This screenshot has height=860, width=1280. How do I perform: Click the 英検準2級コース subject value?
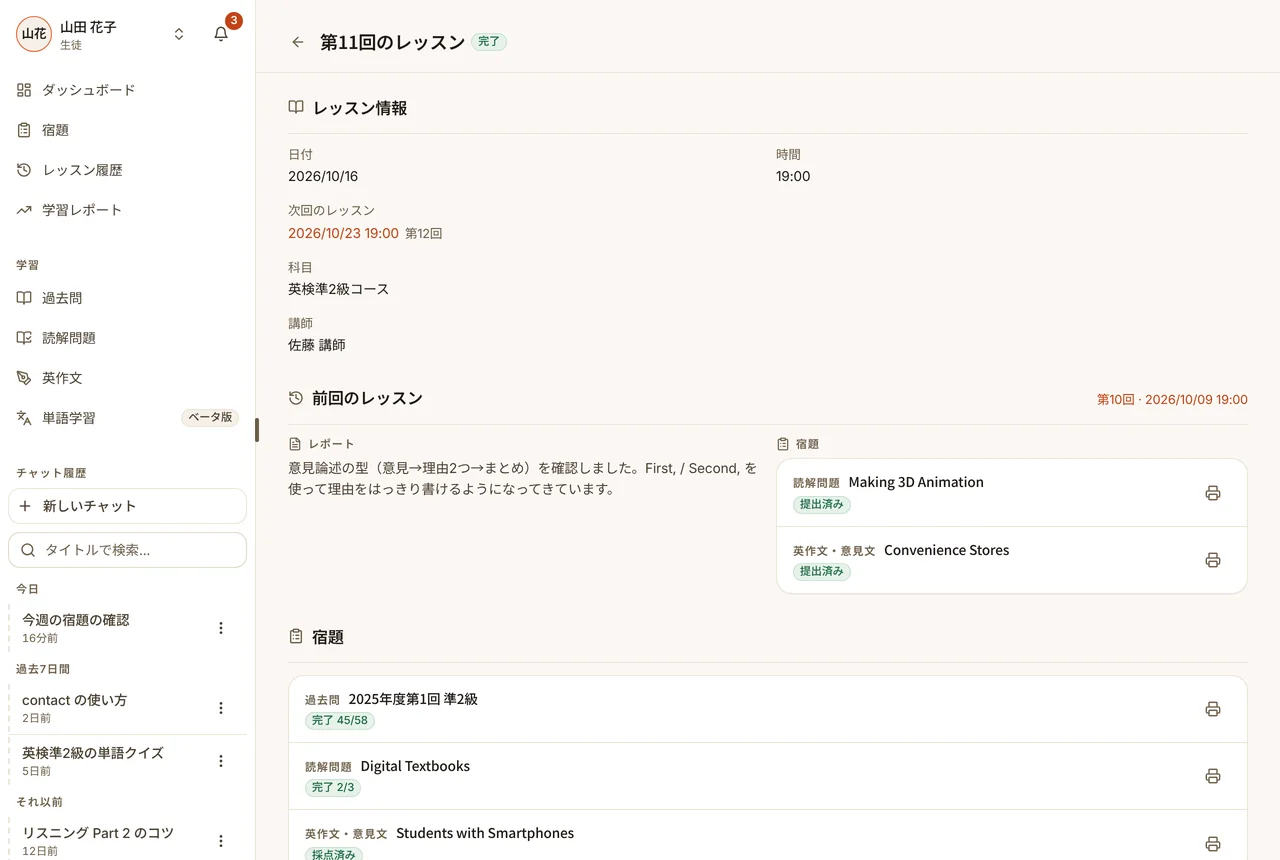pos(339,289)
